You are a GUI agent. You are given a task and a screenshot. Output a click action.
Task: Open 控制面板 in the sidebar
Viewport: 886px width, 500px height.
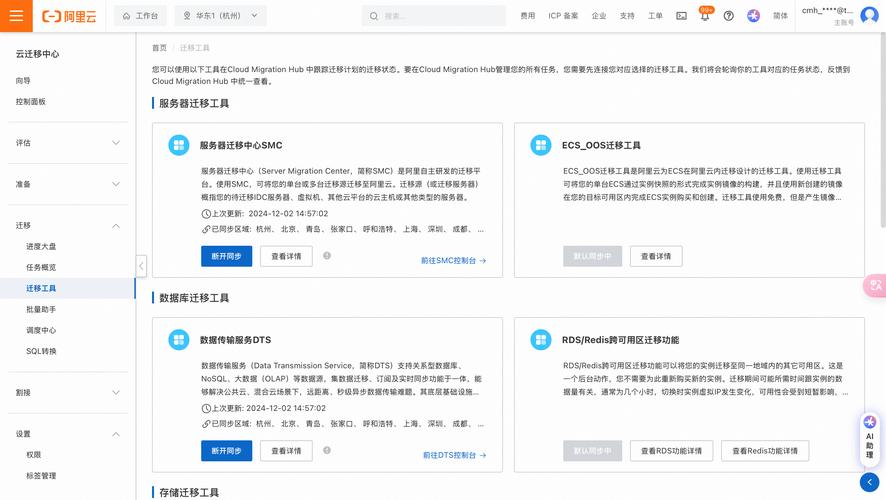tap(31, 102)
